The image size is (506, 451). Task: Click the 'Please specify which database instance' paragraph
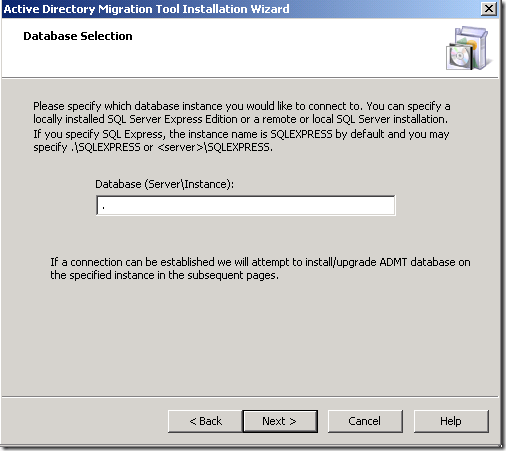(242, 112)
